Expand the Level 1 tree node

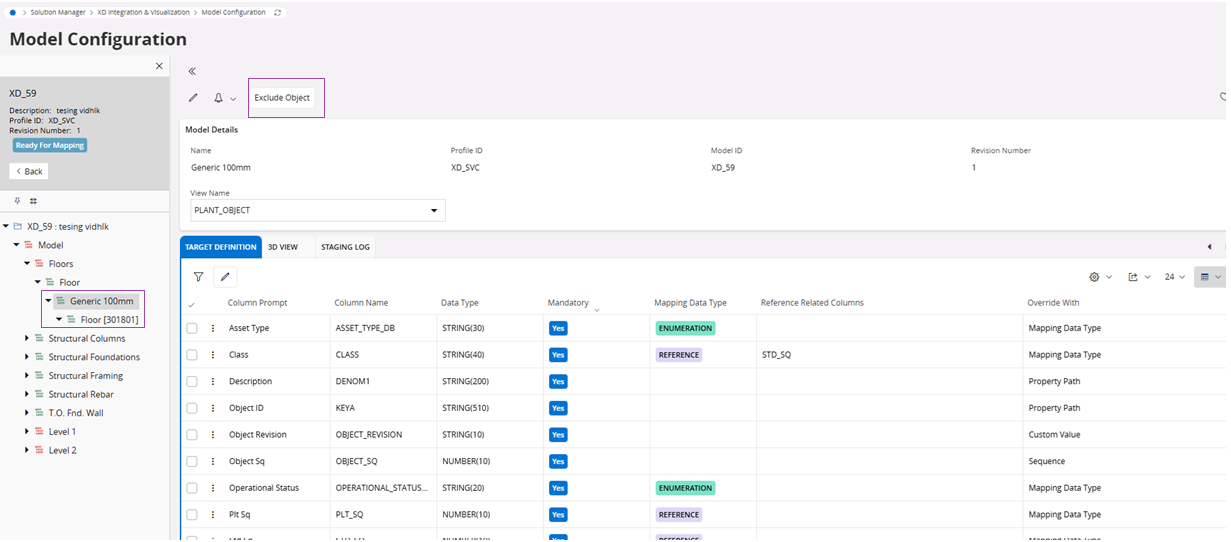[27, 431]
